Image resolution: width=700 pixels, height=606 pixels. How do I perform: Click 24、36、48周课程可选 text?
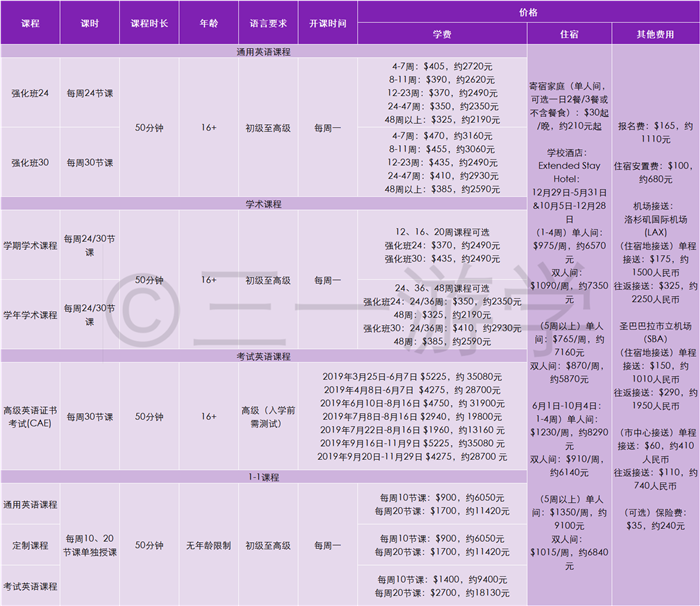(x=442, y=288)
